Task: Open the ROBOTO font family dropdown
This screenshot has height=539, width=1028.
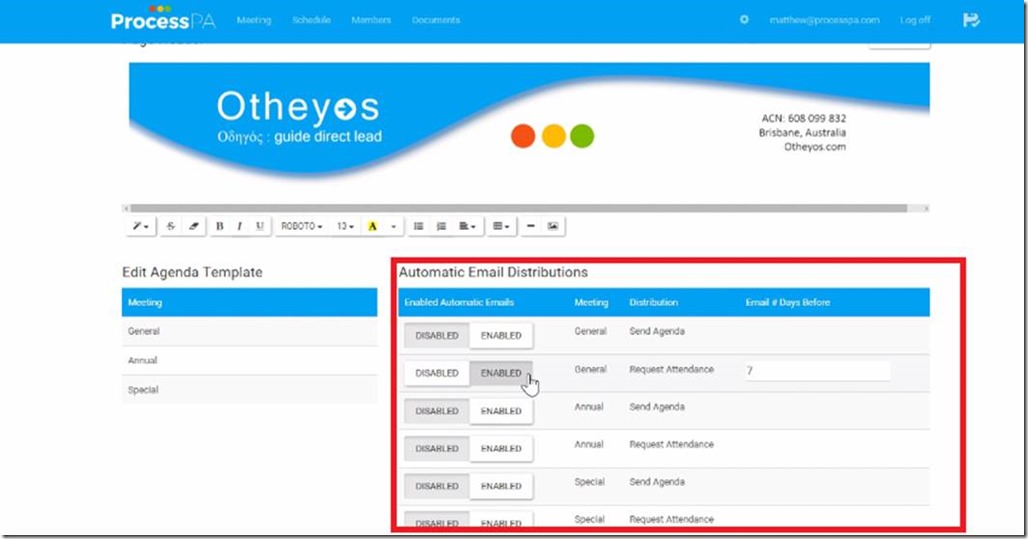Action: (301, 227)
